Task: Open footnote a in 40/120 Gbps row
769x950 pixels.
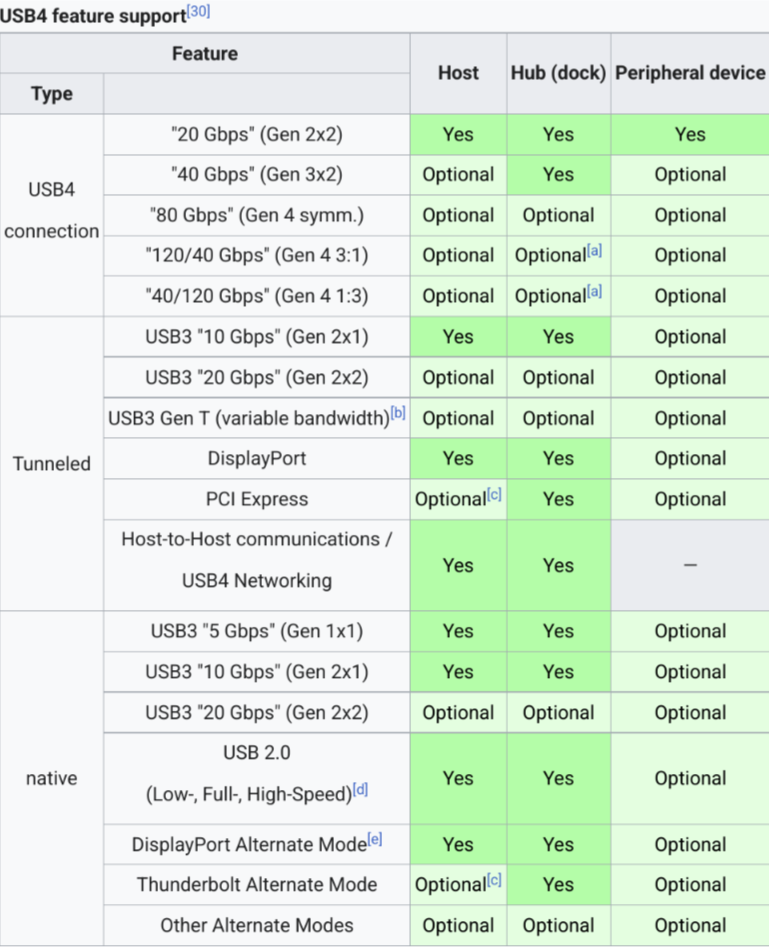Action: click(x=594, y=291)
